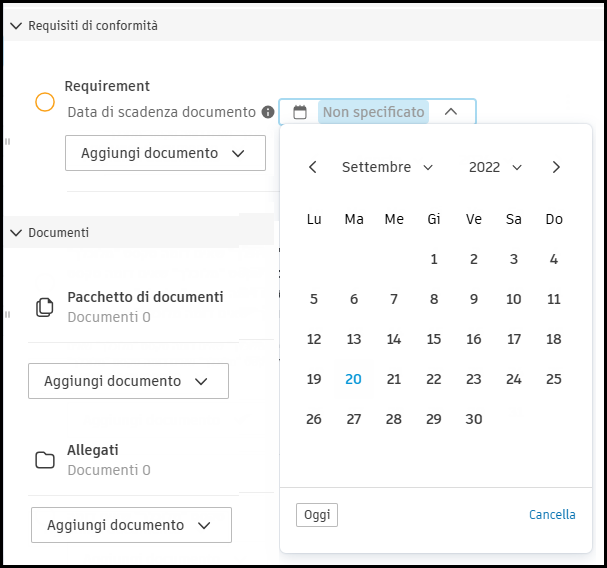The image size is (607, 568).
Task: Pick day 14 in the calendar
Action: 394,339
